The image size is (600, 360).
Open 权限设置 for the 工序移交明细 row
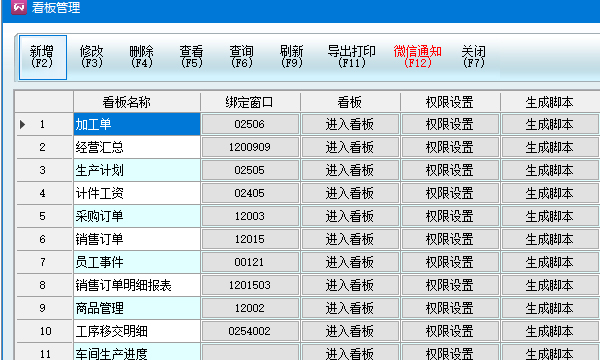click(450, 331)
